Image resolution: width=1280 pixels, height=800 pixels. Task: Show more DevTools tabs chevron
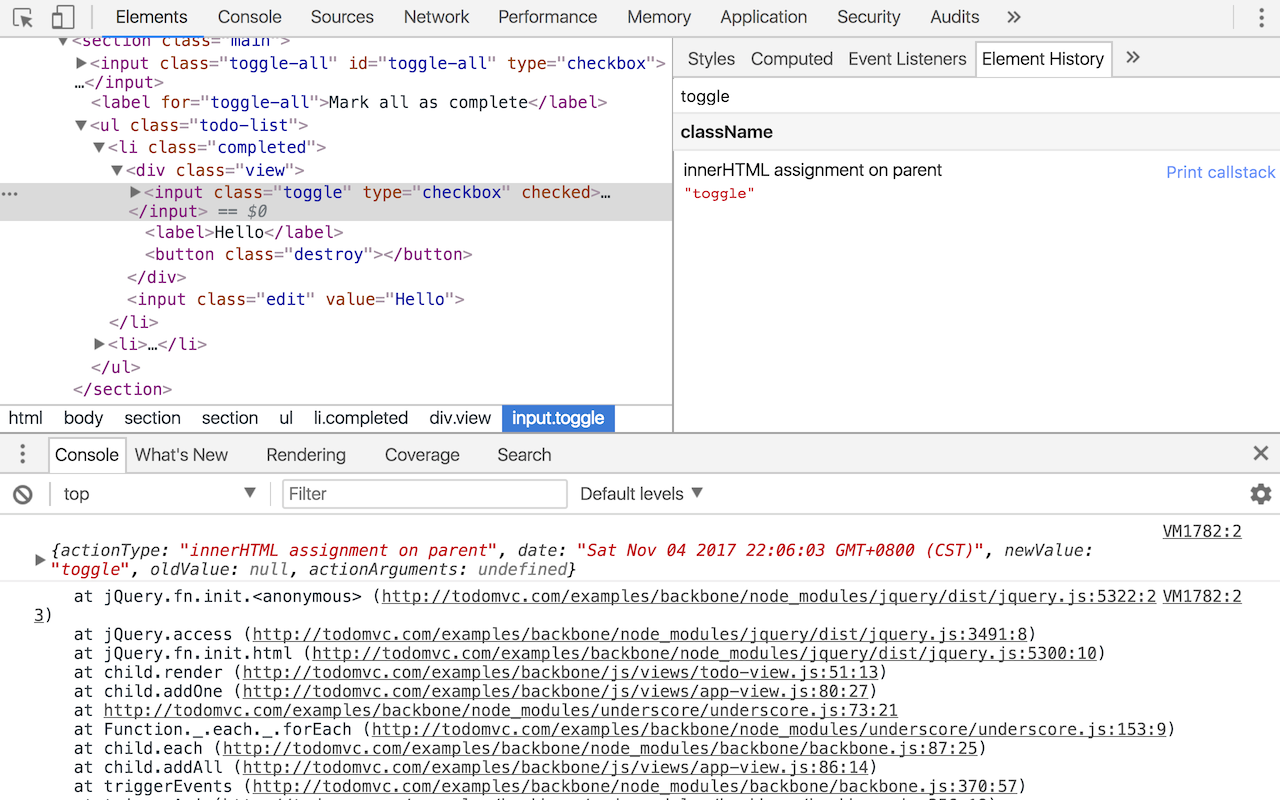tap(1013, 17)
